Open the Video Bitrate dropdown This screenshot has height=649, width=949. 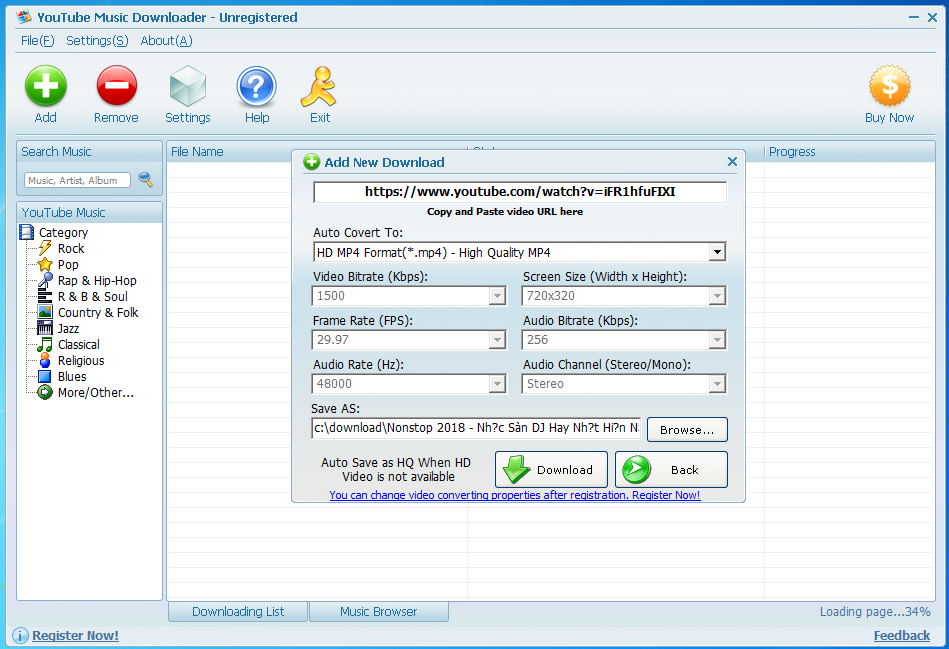click(x=497, y=296)
